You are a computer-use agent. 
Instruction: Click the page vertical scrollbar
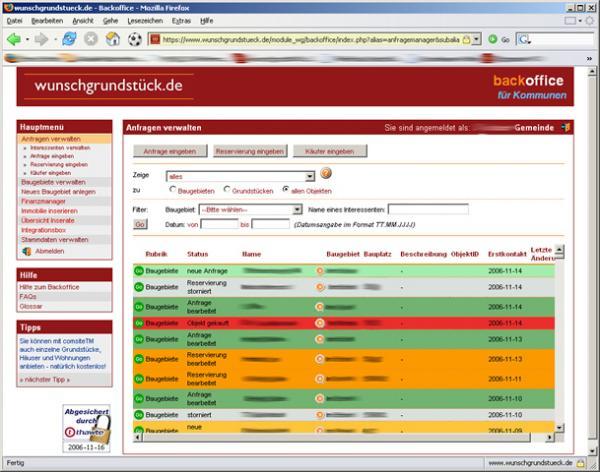pos(592,259)
